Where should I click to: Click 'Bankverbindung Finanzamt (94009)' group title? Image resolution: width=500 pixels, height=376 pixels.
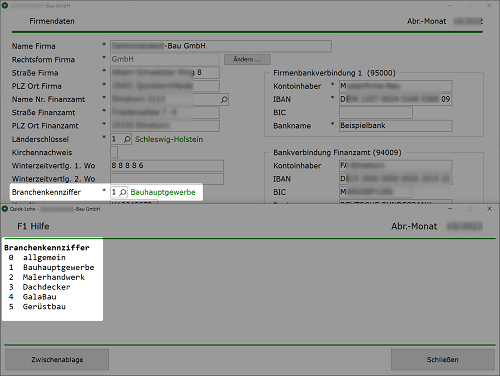coord(337,152)
